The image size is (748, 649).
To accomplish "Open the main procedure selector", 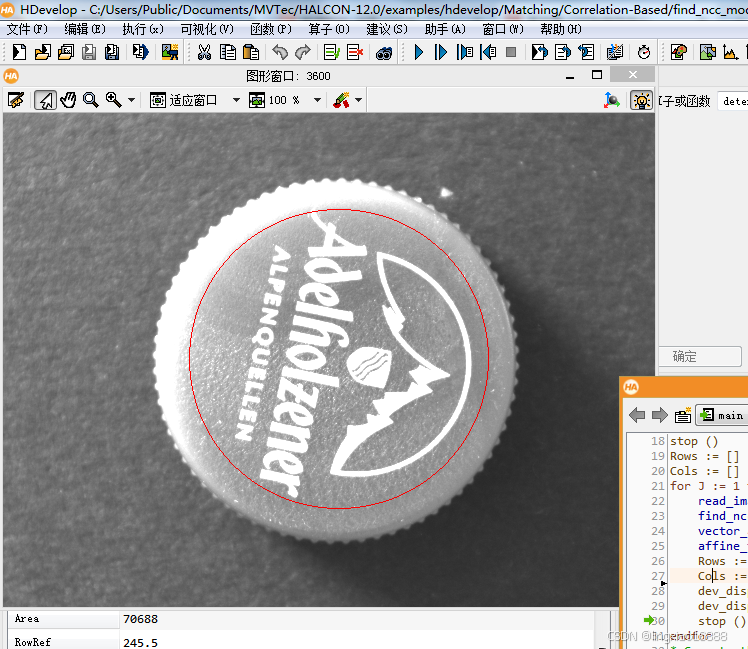I will tap(722, 415).
